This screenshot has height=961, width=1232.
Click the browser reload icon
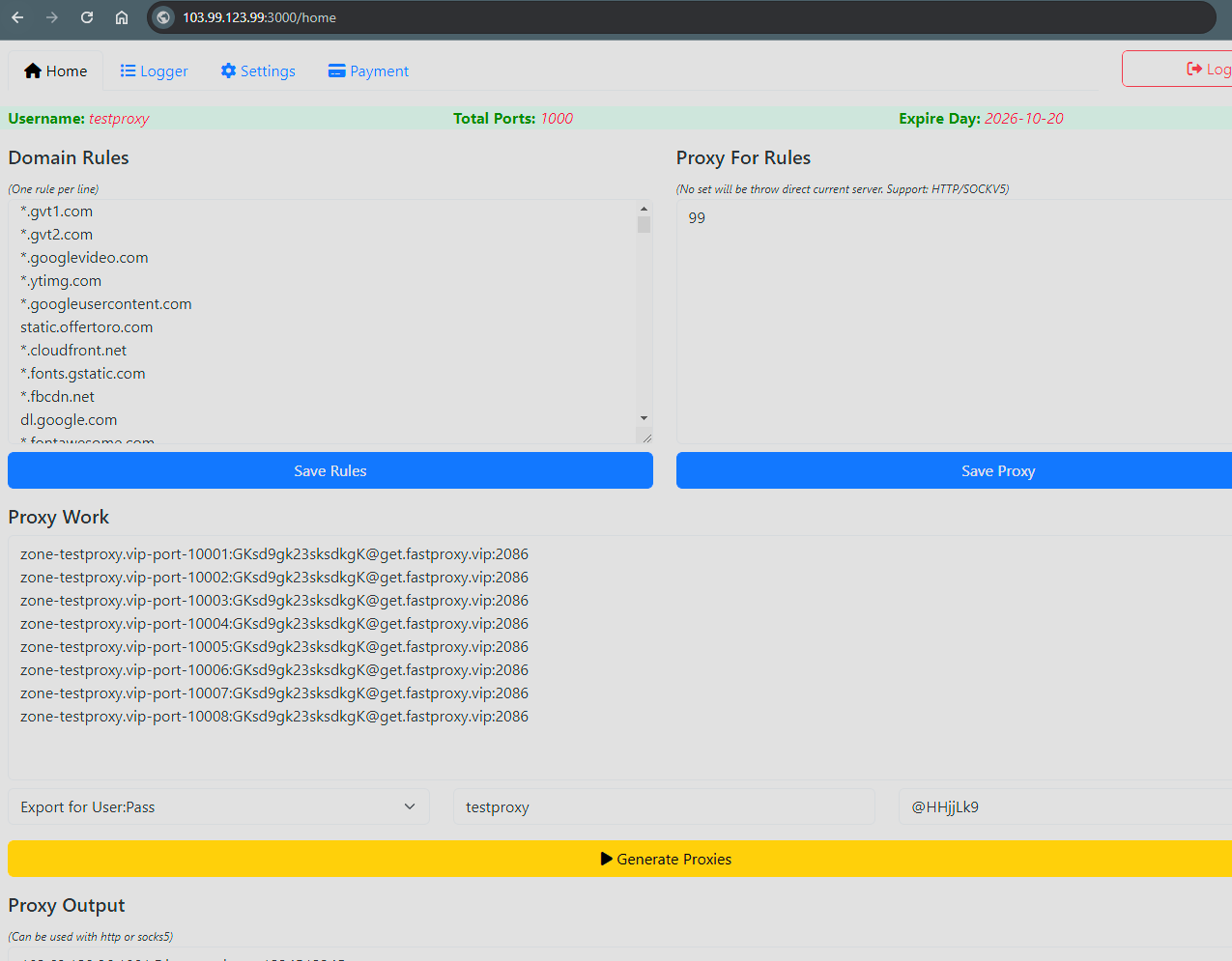tap(87, 17)
